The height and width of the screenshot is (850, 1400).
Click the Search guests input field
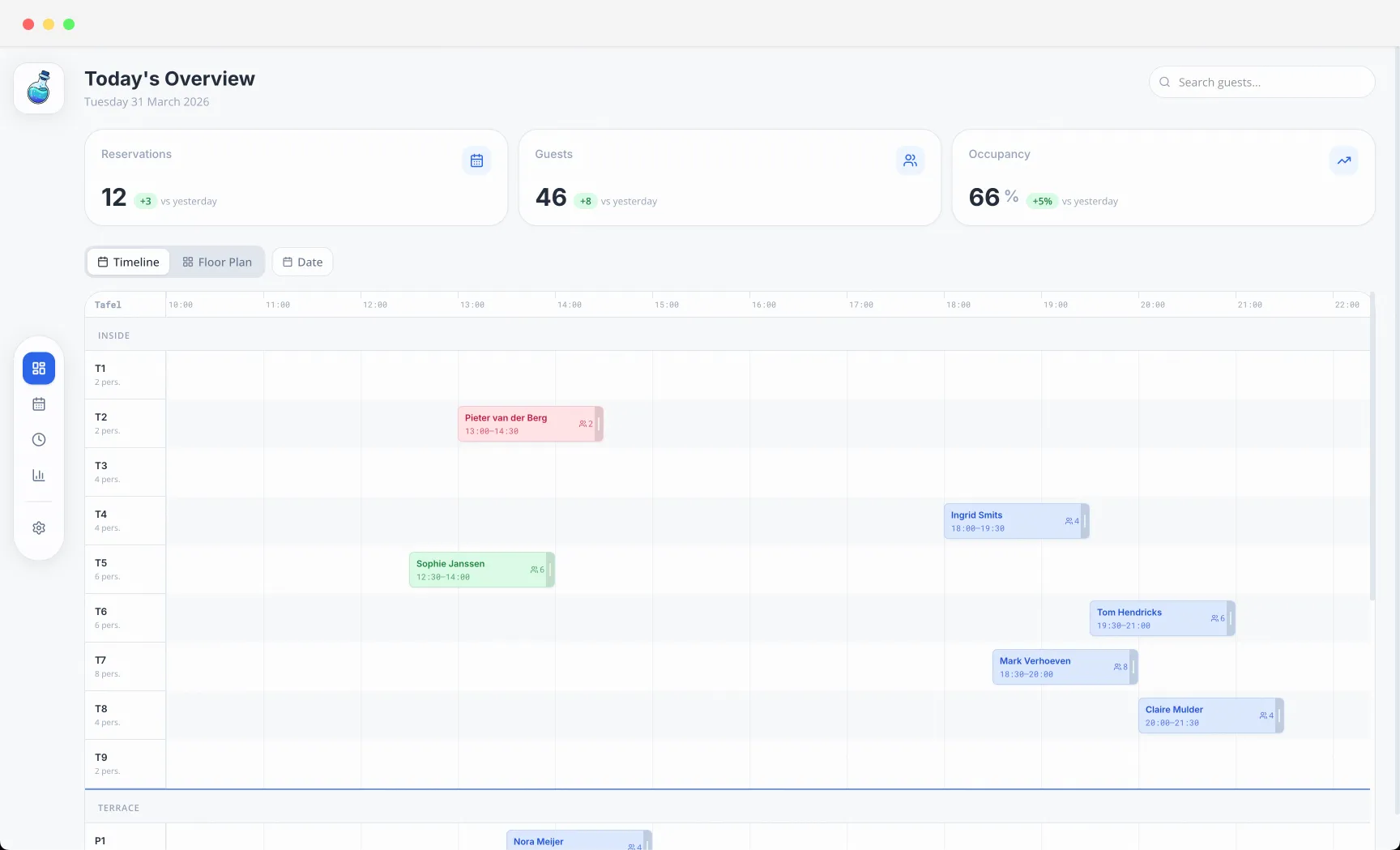1261,82
